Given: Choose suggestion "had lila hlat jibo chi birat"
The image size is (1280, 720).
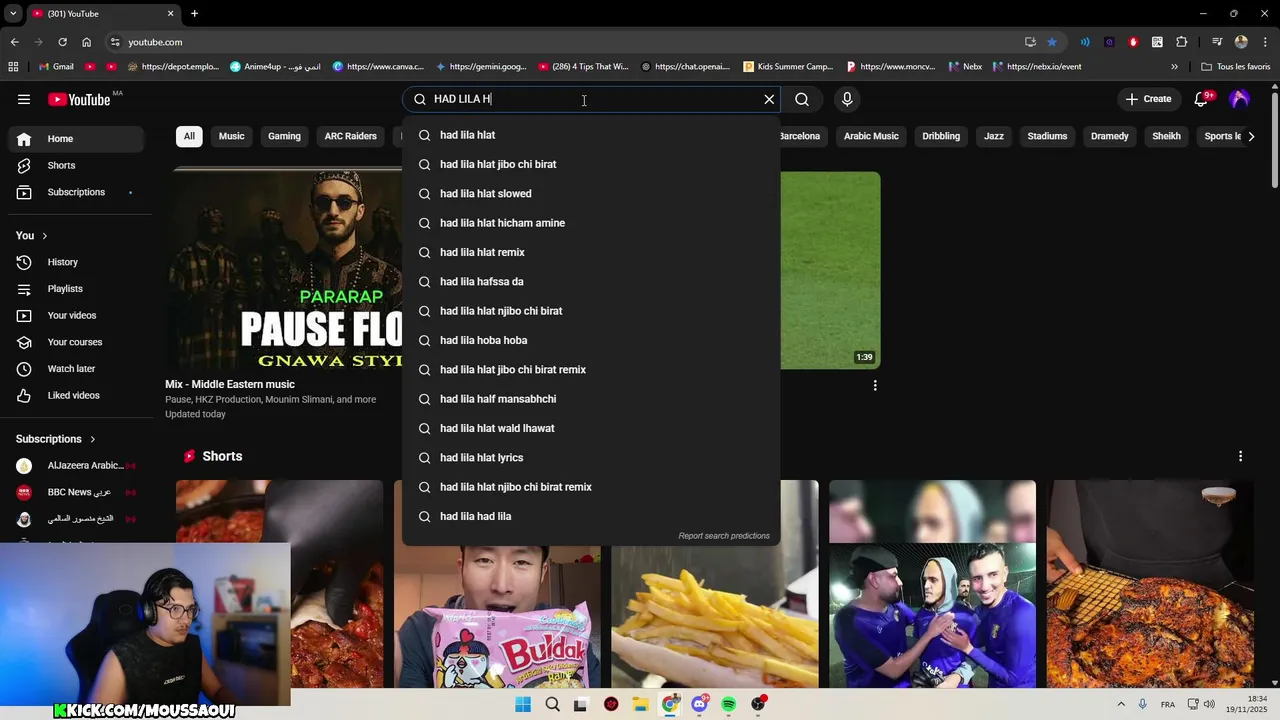Looking at the screenshot, I should click(591, 164).
